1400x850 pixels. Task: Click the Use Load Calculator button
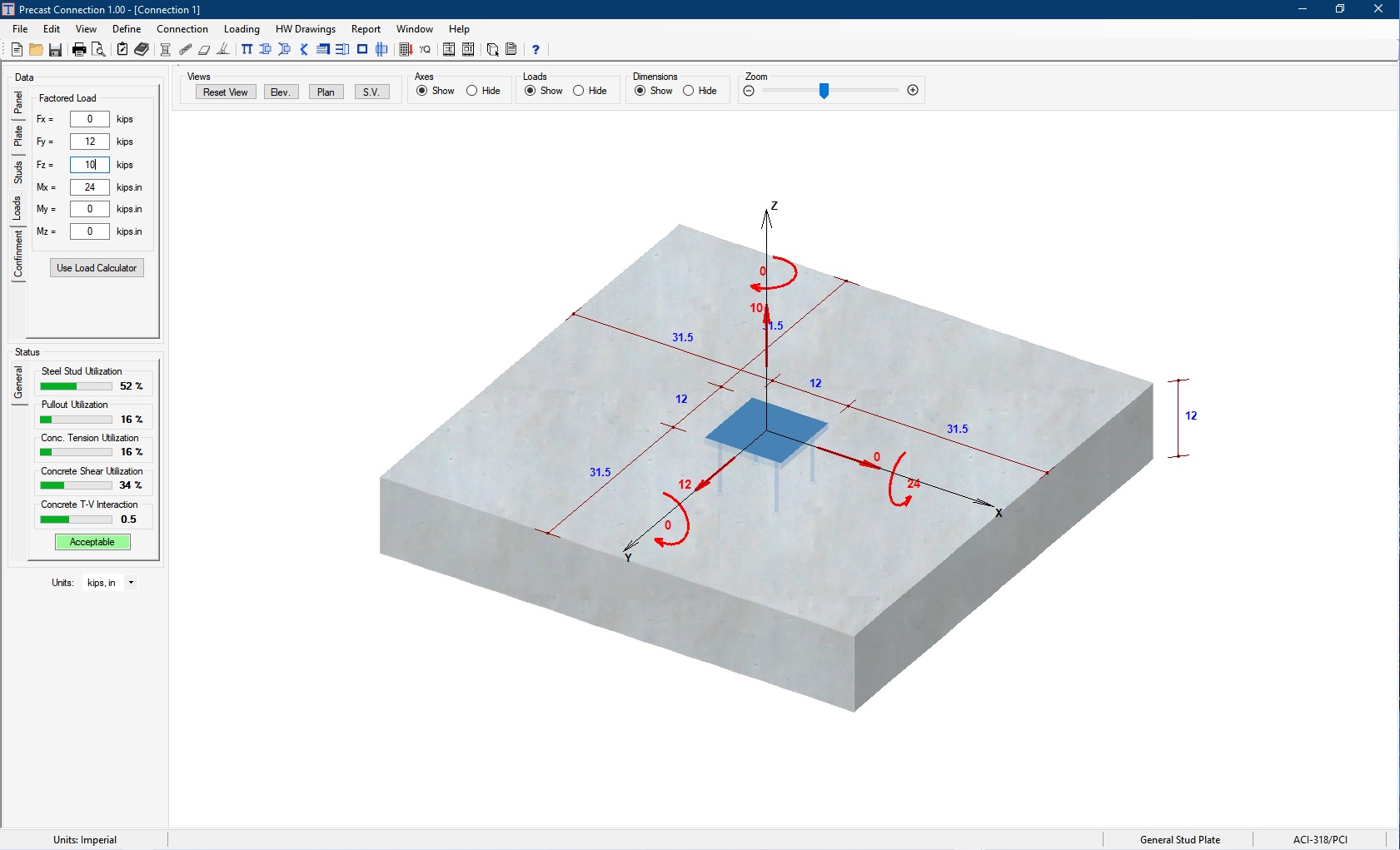[96, 267]
